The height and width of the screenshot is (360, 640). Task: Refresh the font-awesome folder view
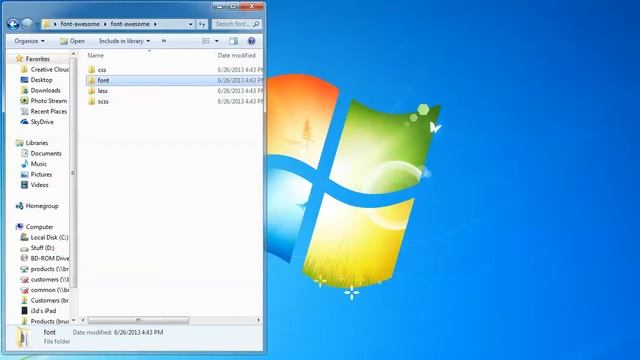(202, 24)
